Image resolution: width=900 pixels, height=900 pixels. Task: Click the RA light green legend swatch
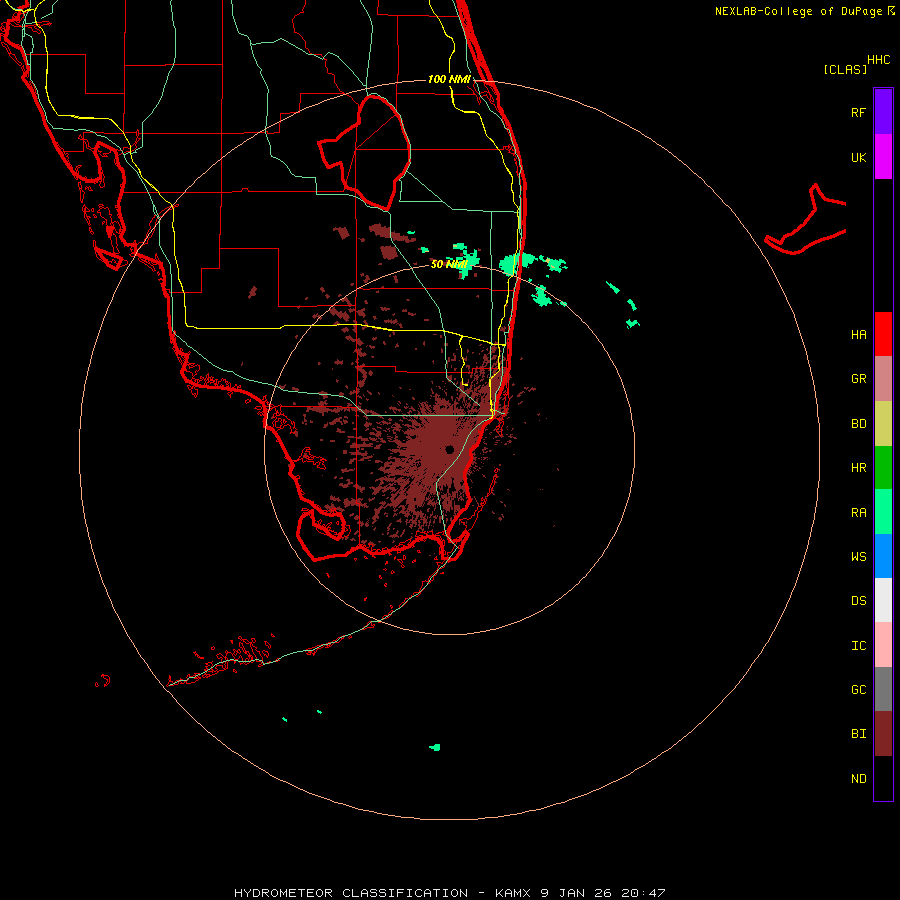(883, 512)
